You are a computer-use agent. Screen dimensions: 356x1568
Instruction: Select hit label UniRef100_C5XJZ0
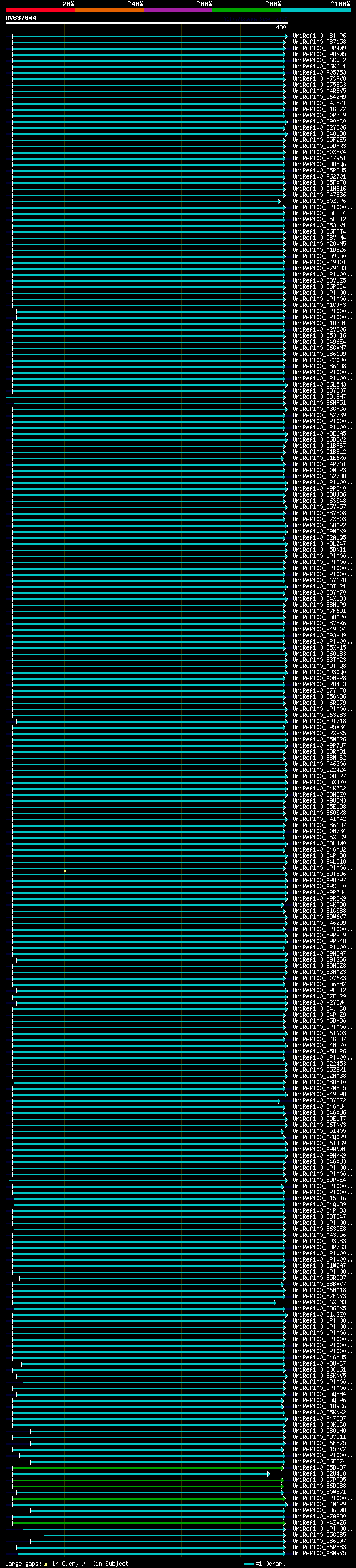pyautogui.click(x=319, y=782)
